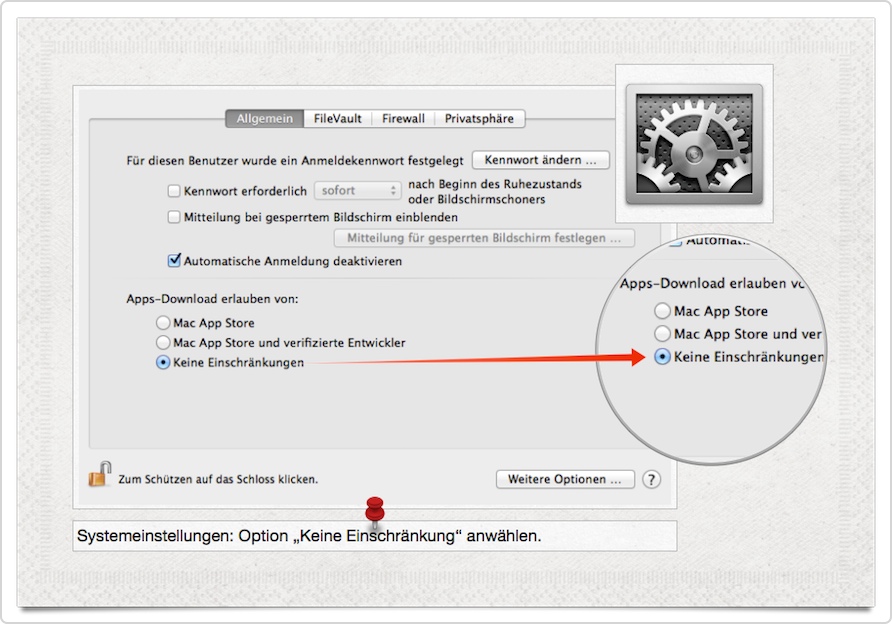
Task: Go to the Firewall tab
Action: [403, 119]
